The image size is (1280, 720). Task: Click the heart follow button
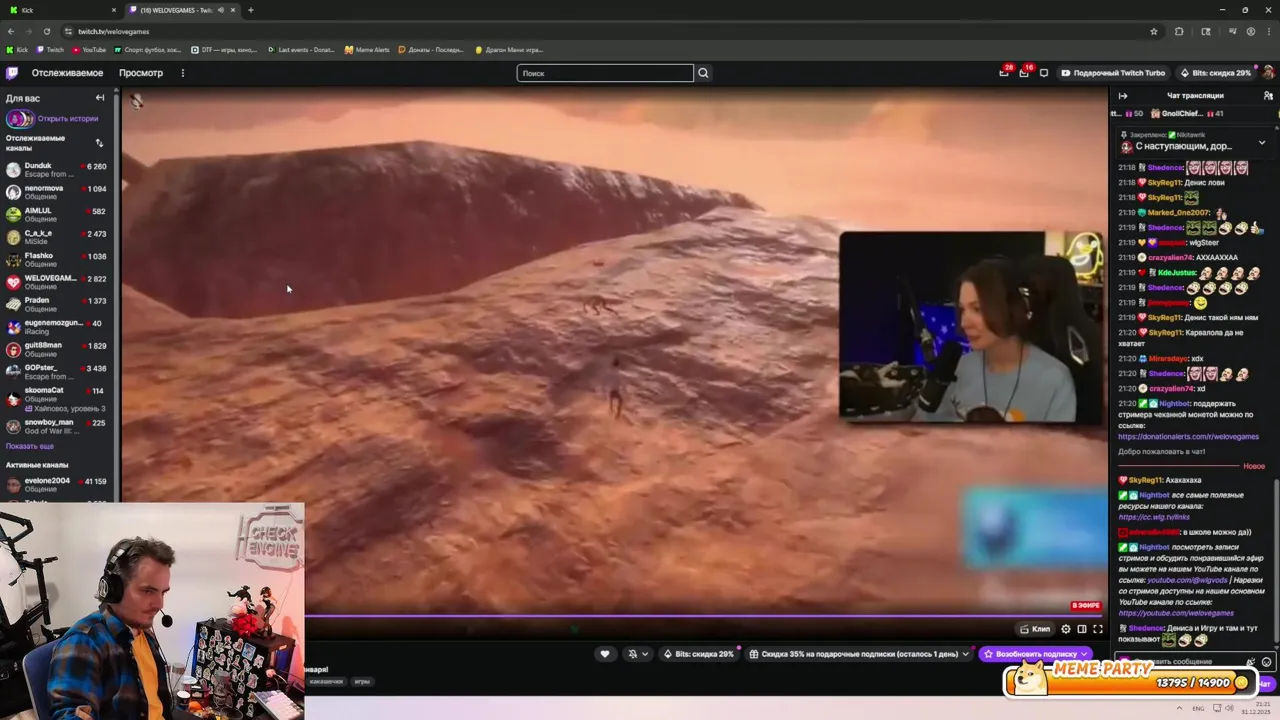point(604,654)
